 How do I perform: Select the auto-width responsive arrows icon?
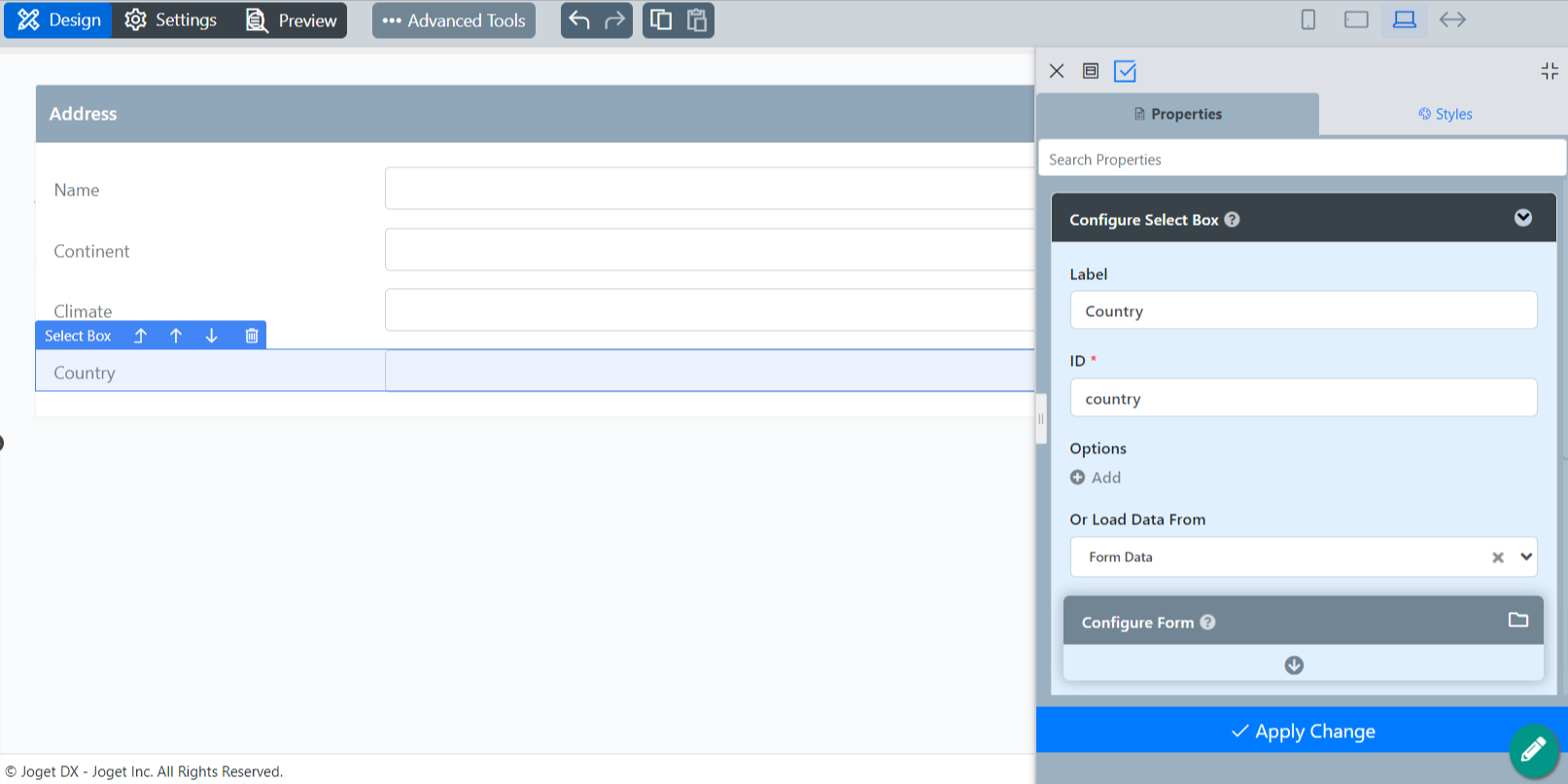coord(1452,19)
